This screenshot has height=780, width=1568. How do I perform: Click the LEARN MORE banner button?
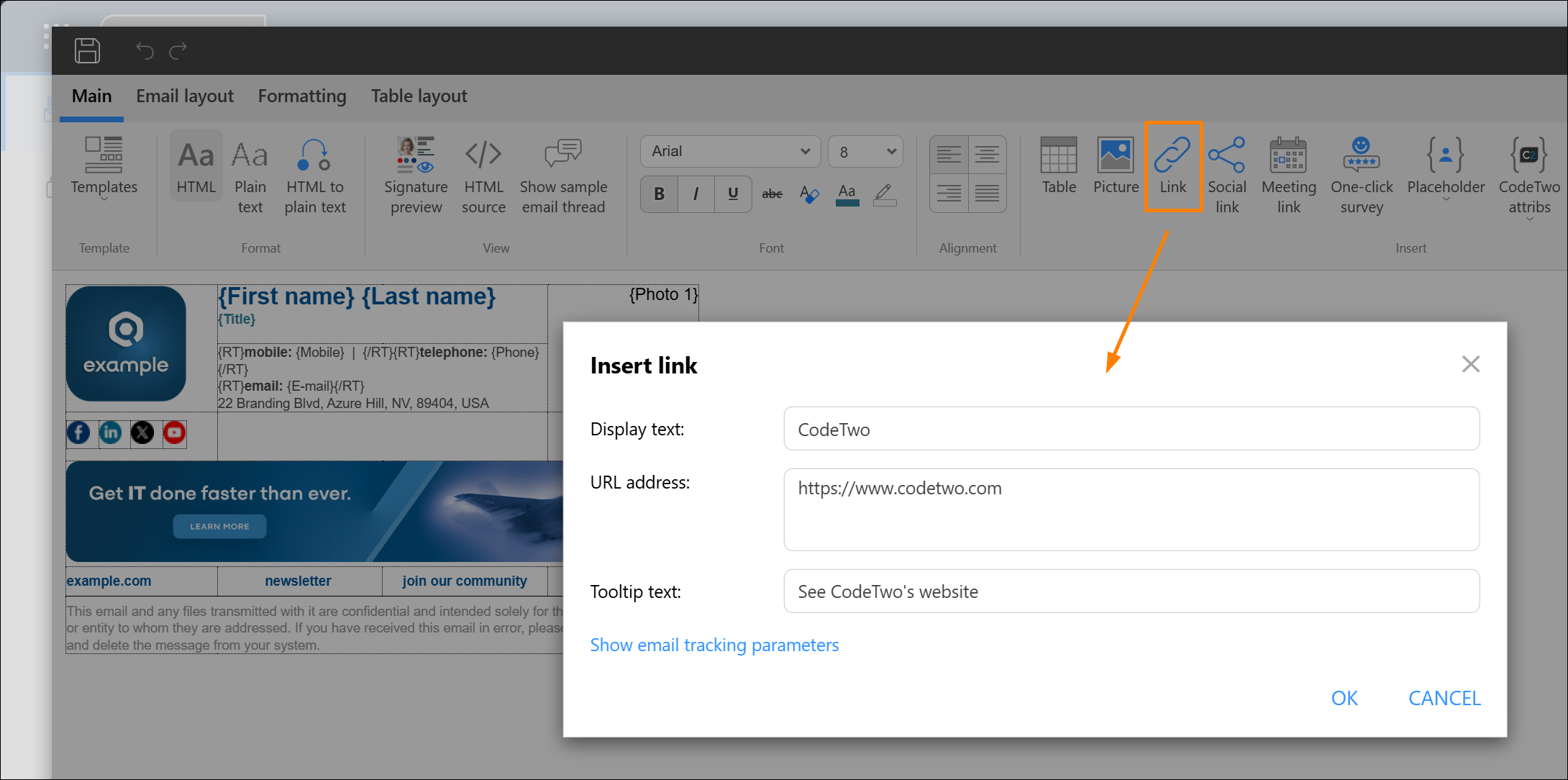[219, 527]
